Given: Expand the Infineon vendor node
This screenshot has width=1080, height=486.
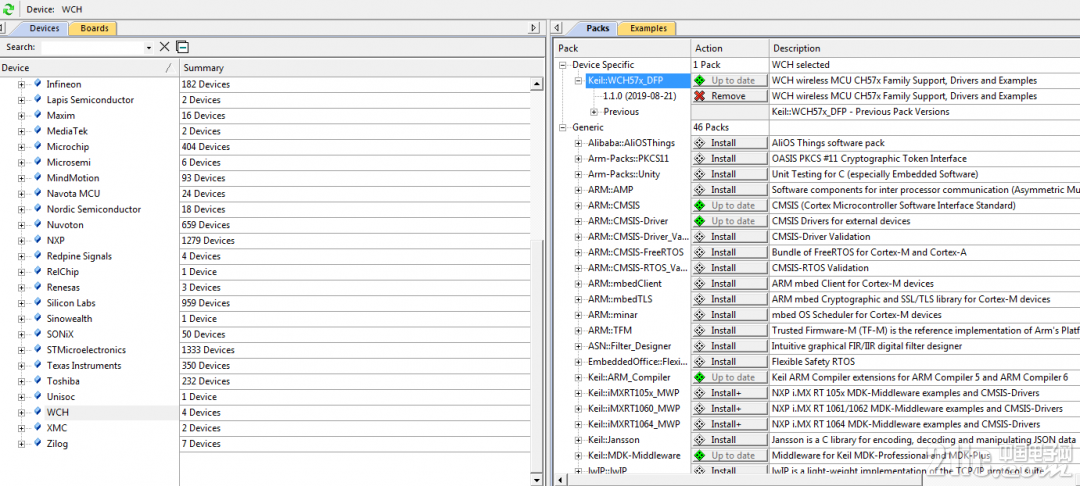Looking at the screenshot, I should [21, 85].
